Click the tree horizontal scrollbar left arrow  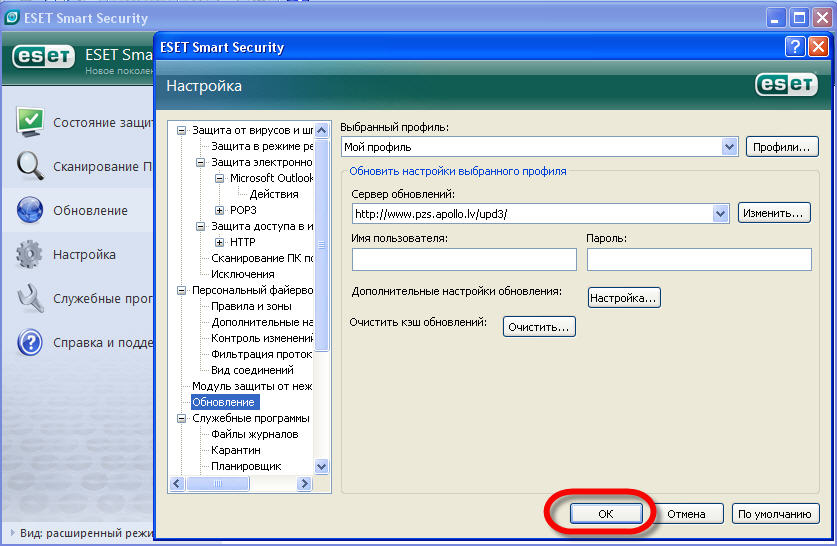point(177,484)
